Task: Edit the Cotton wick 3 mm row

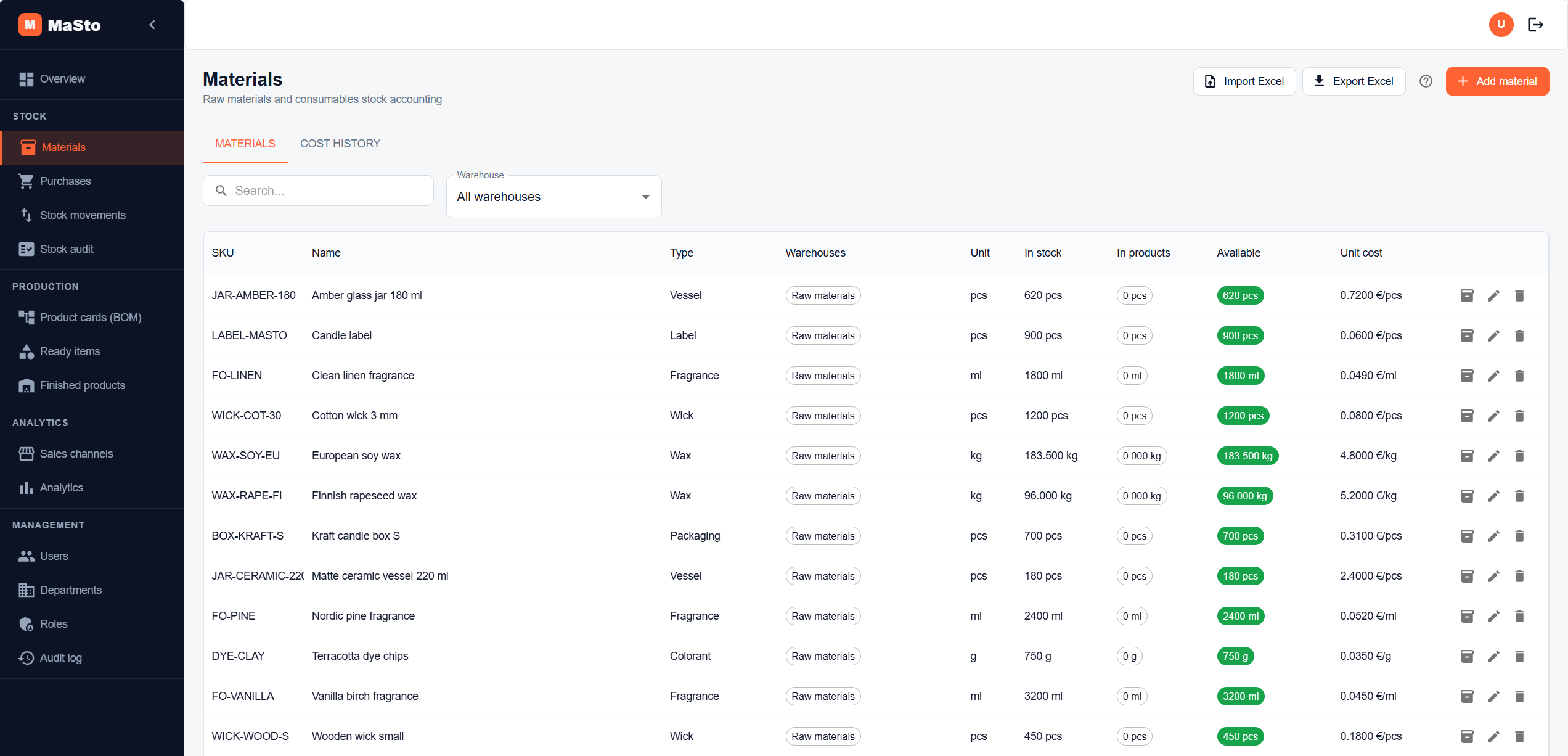Action: click(x=1493, y=416)
